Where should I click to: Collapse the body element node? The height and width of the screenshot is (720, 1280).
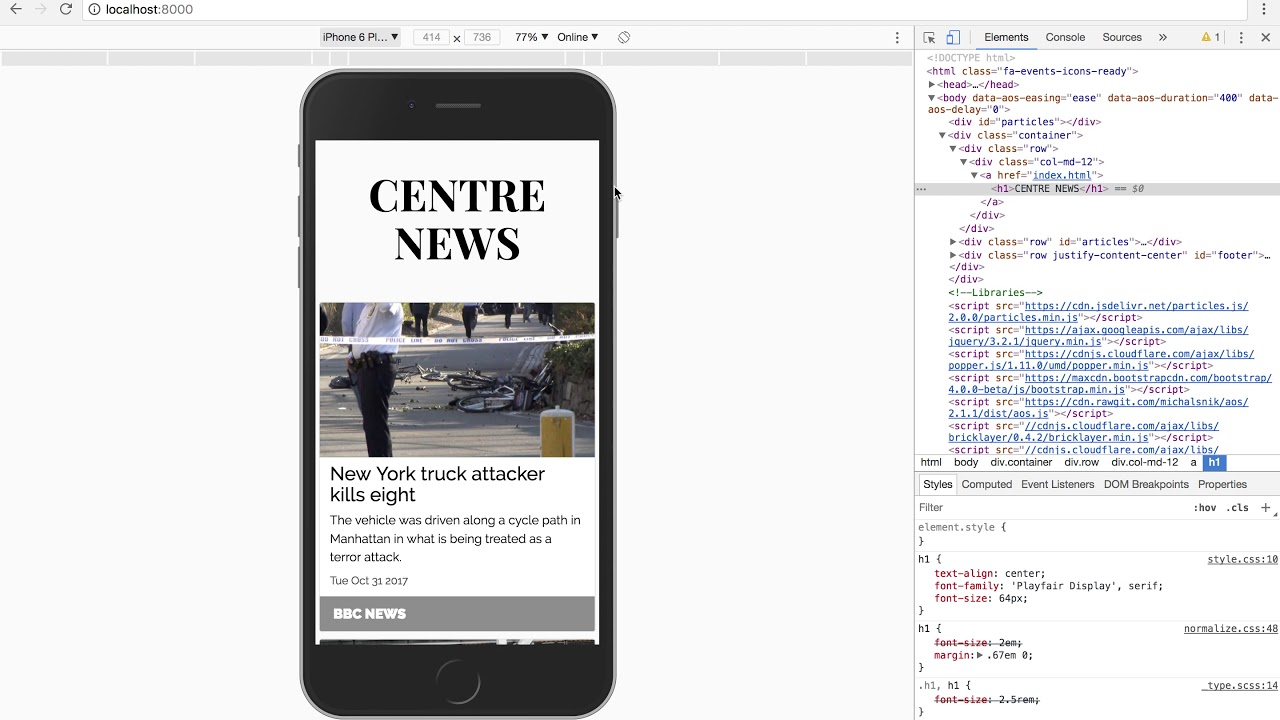[932, 98]
